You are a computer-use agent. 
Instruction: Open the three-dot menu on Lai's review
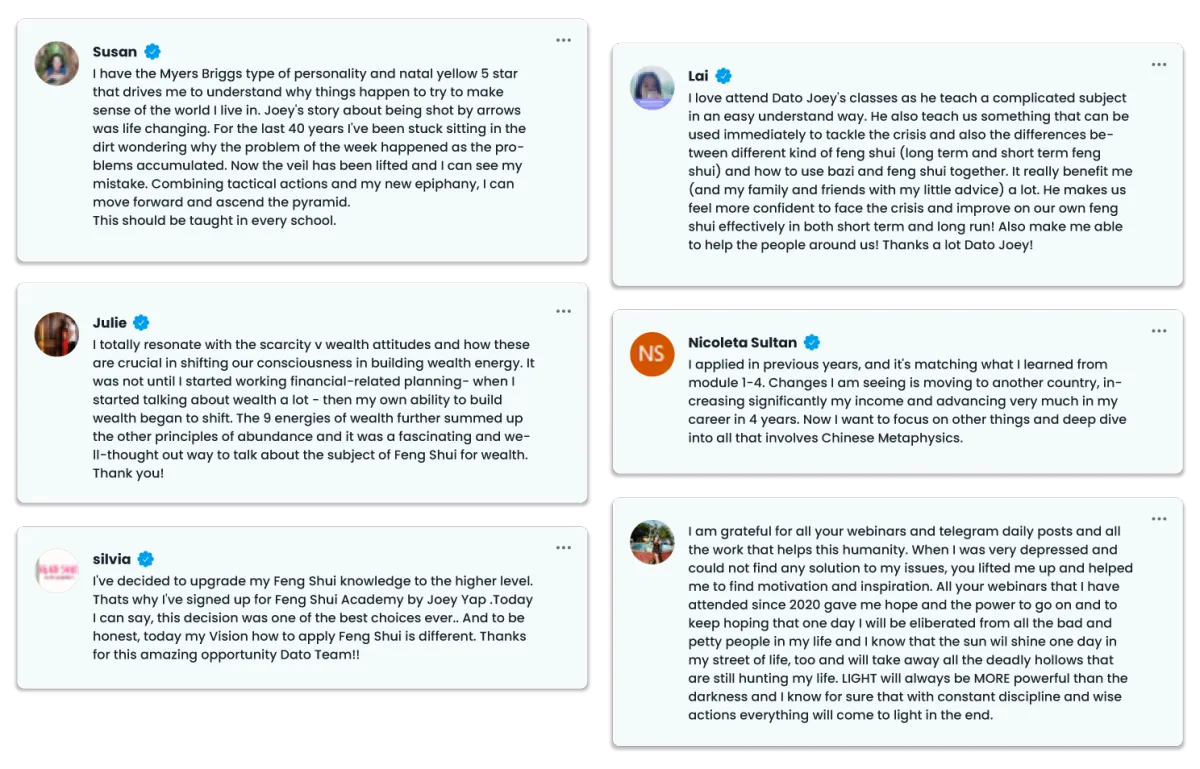[x=1158, y=65]
